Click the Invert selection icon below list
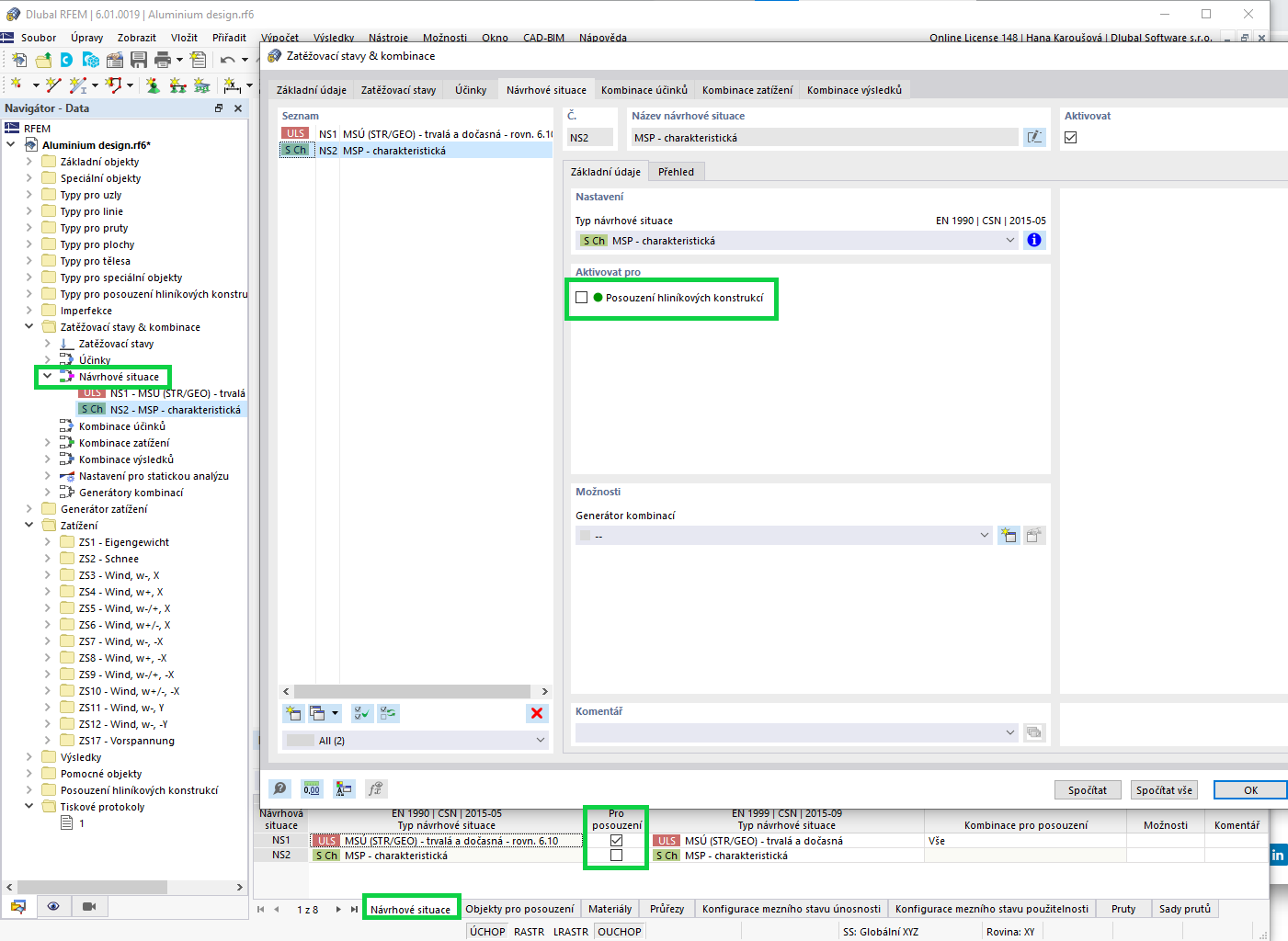1288x941 pixels. 388,713
